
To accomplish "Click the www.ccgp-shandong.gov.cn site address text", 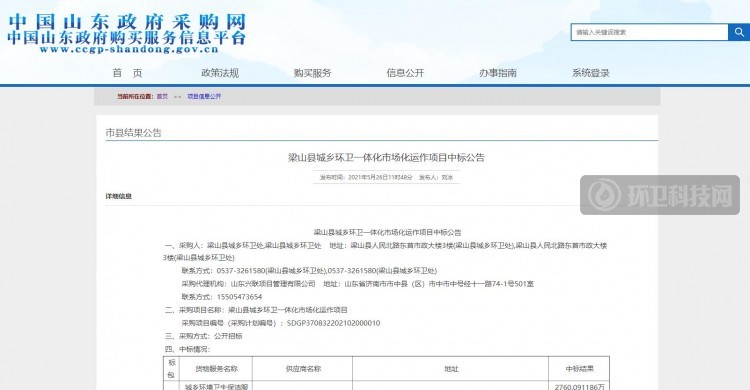I will pos(129,49).
